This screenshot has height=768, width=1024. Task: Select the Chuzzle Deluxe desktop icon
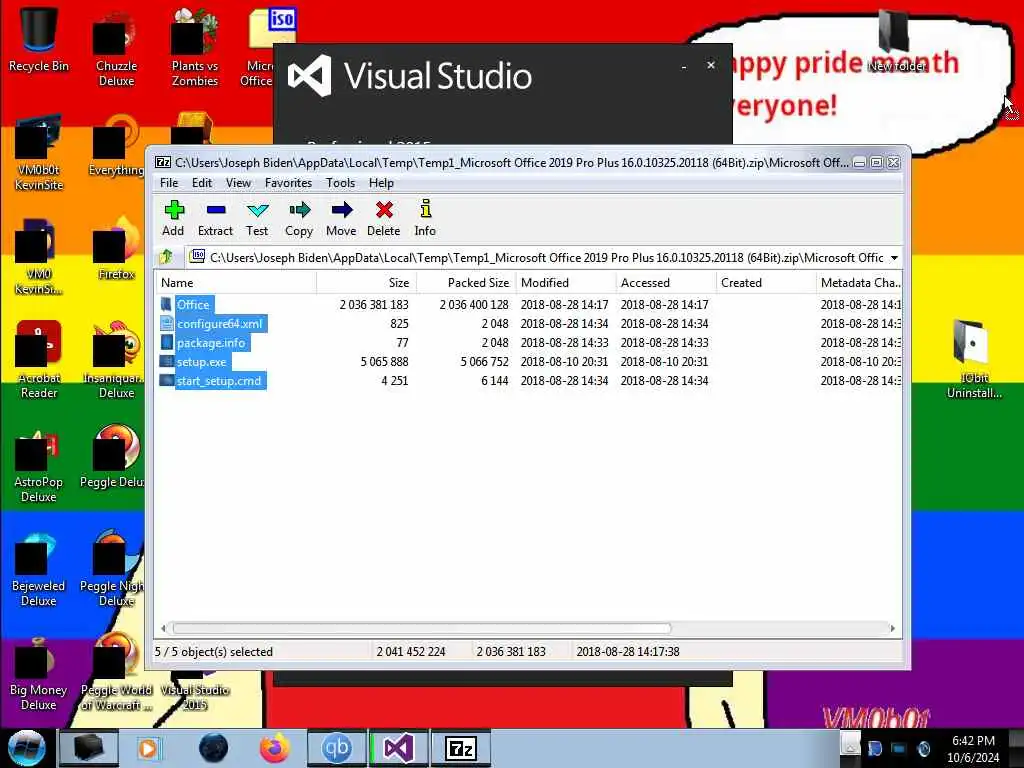116,49
